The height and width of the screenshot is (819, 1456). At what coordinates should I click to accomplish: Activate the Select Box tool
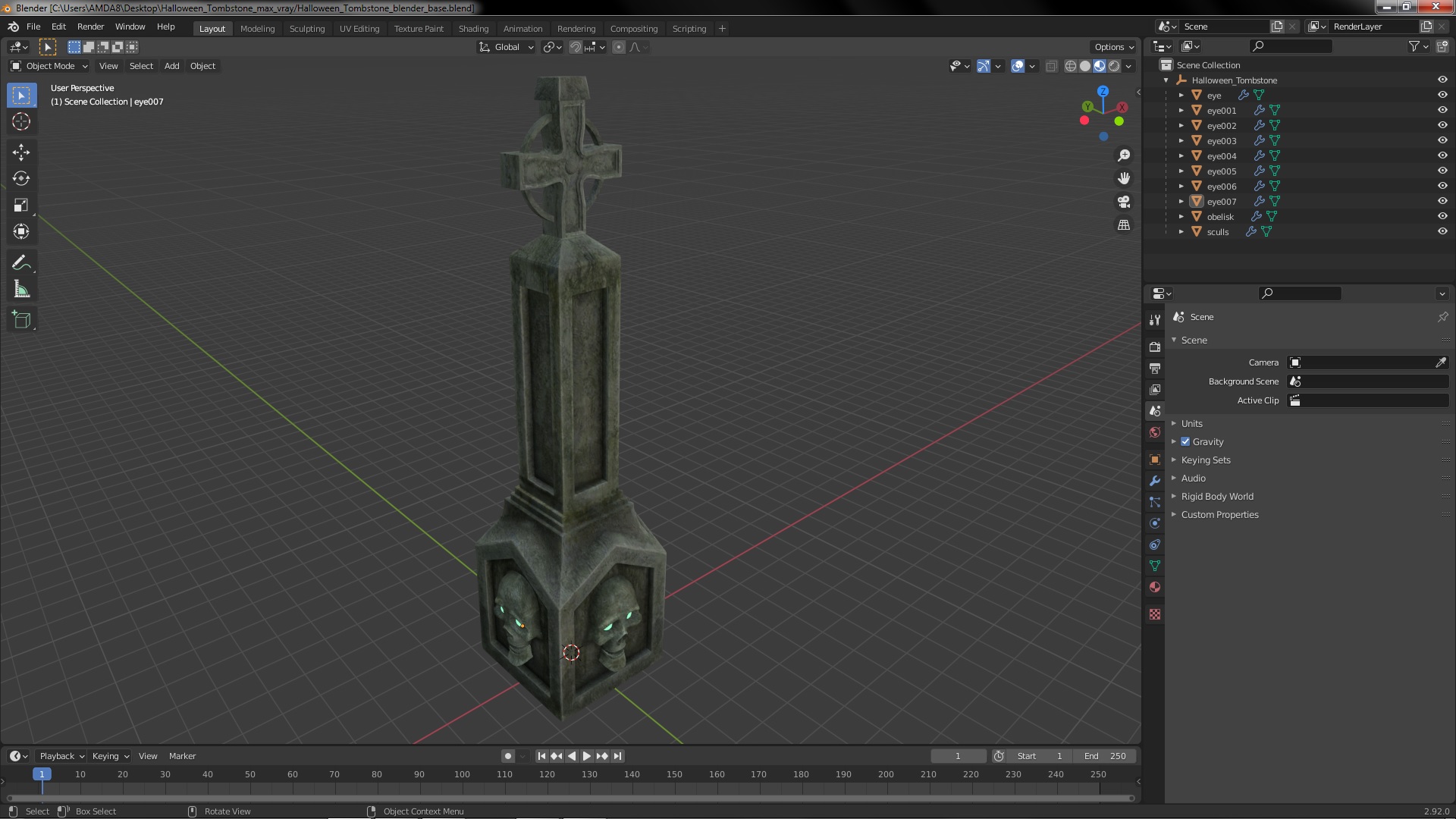tap(21, 96)
